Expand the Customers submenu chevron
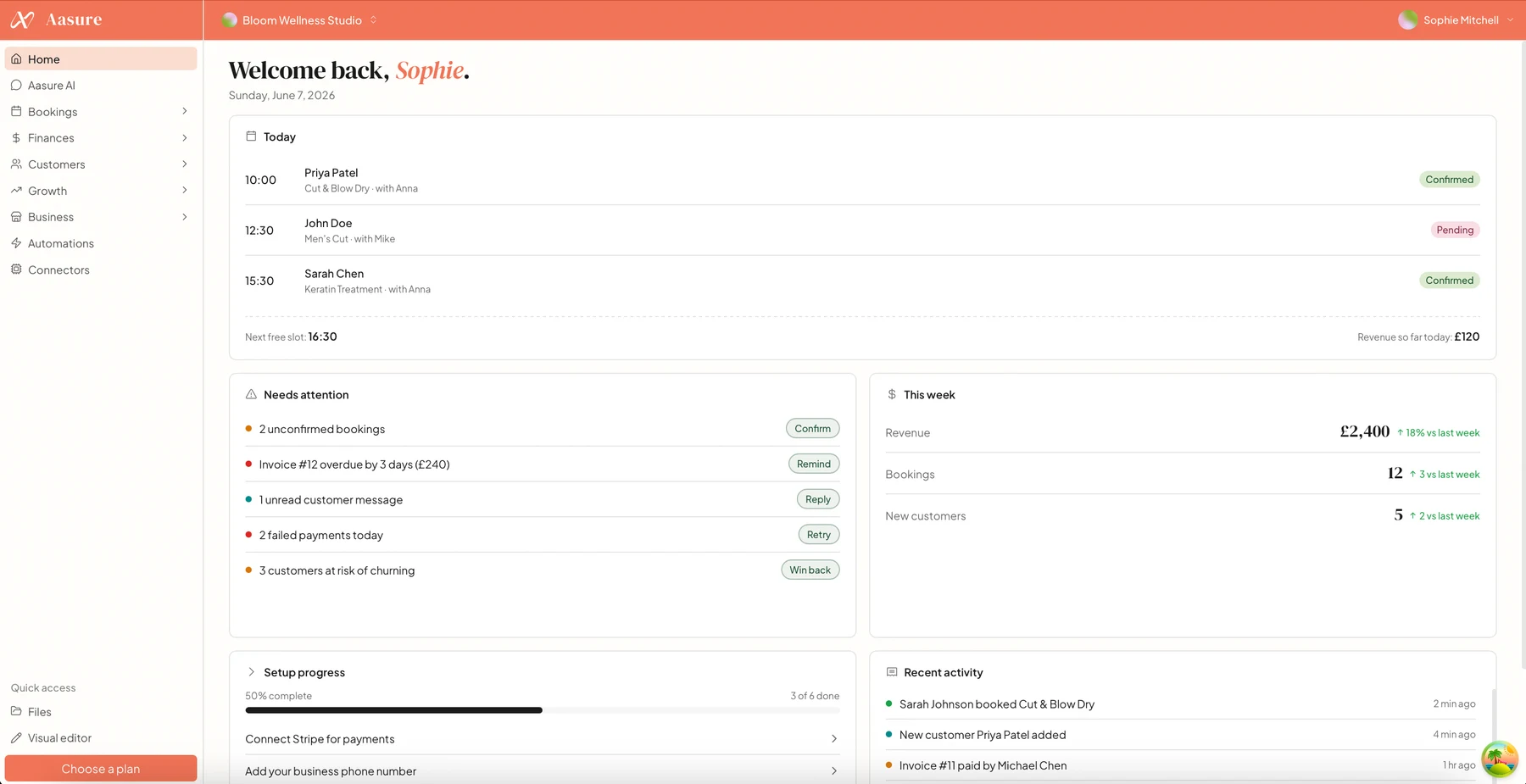This screenshot has width=1526, height=784. [x=185, y=164]
